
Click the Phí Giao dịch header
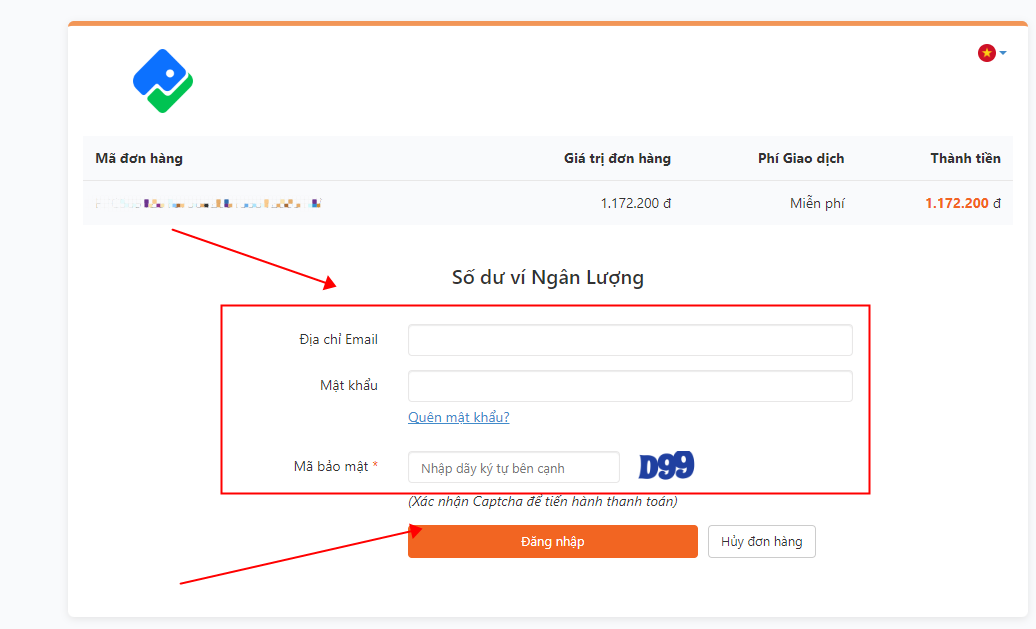coord(801,159)
